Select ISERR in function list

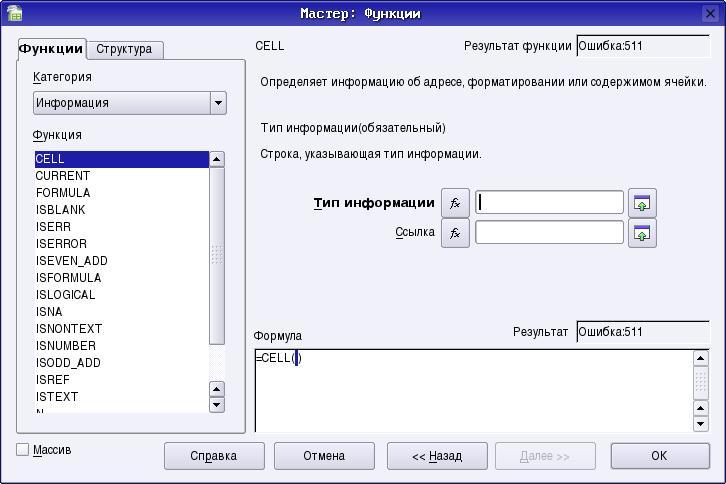tap(122, 227)
